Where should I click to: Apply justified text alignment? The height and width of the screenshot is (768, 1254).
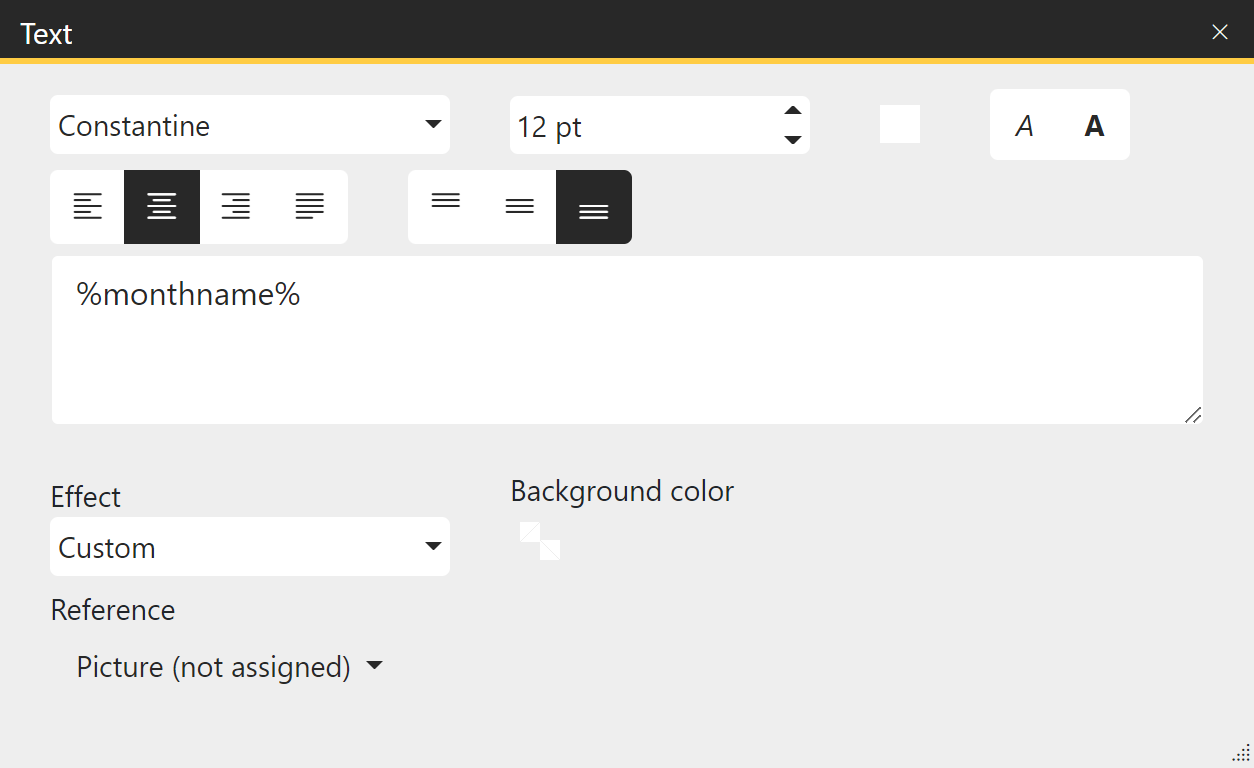pyautogui.click(x=310, y=207)
